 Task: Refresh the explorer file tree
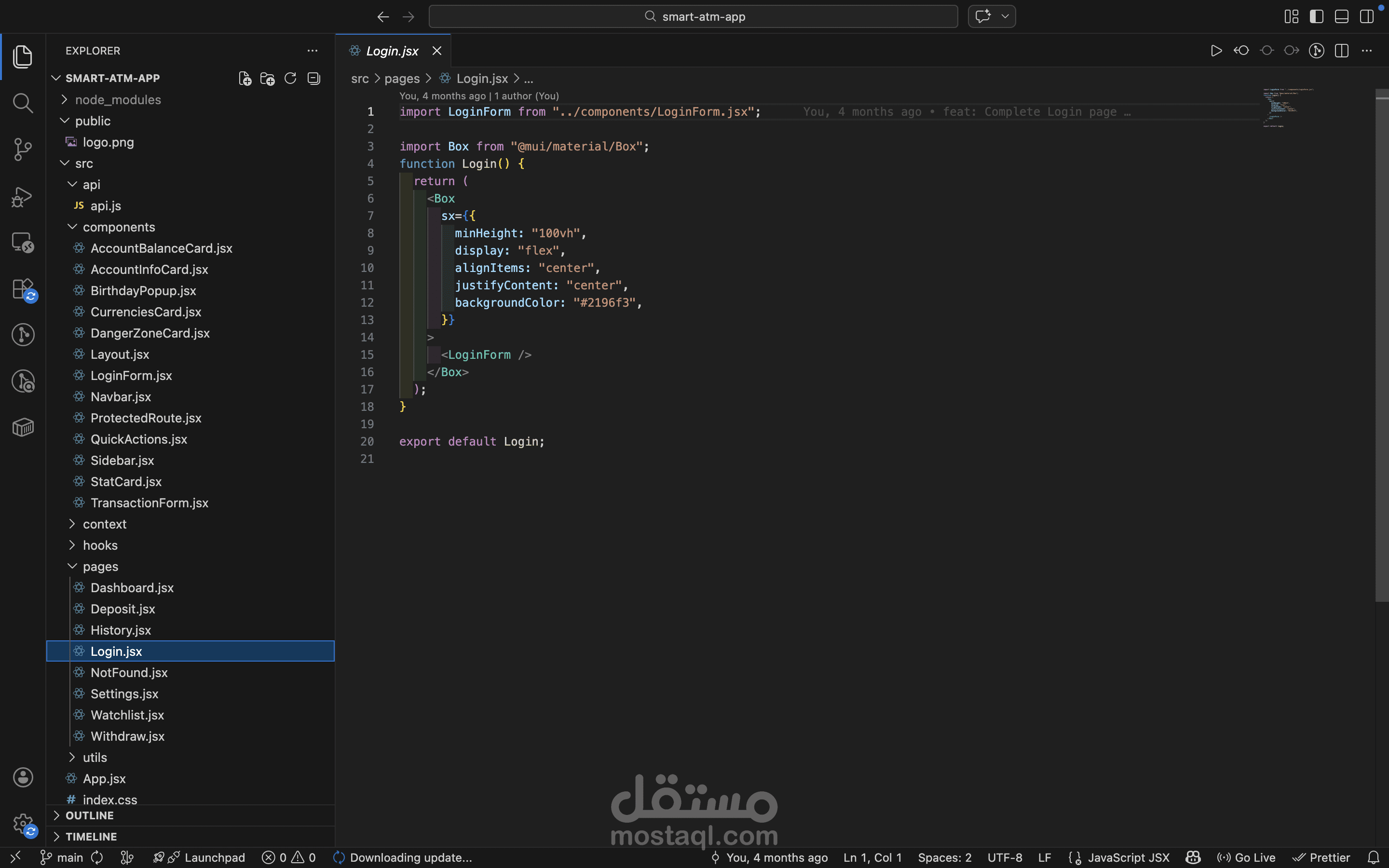(x=290, y=79)
